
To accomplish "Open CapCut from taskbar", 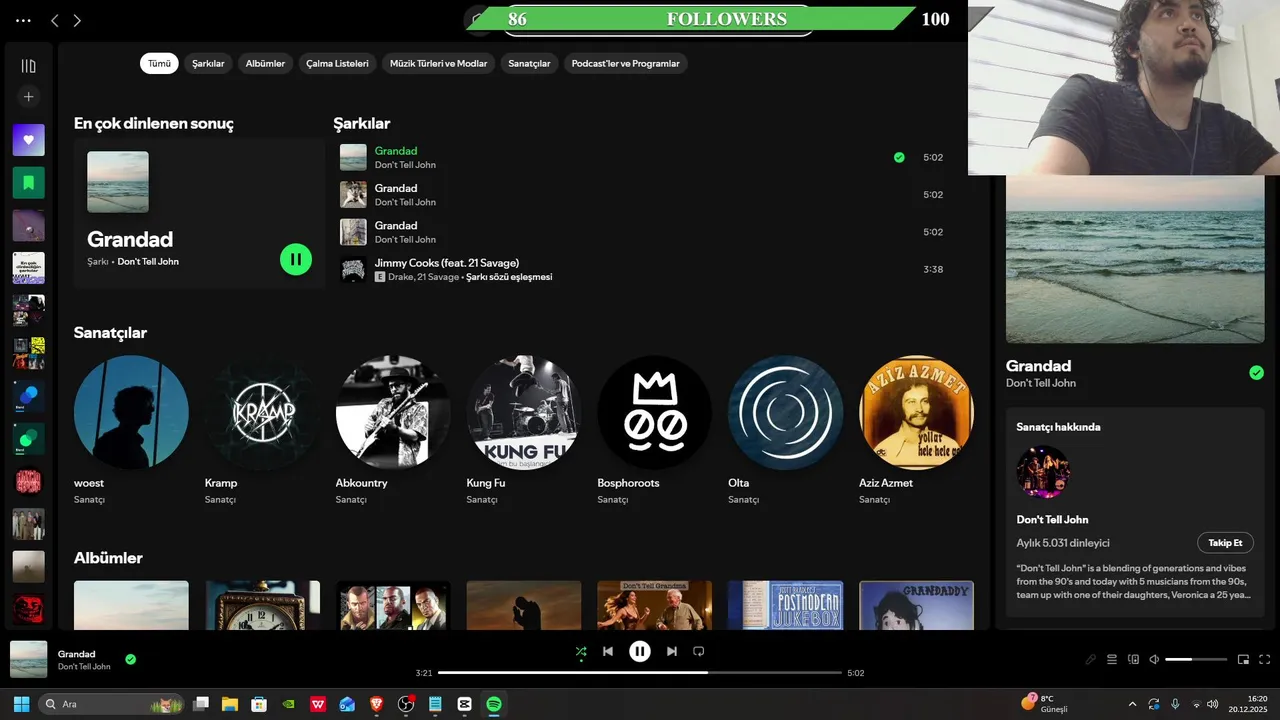I will [464, 704].
